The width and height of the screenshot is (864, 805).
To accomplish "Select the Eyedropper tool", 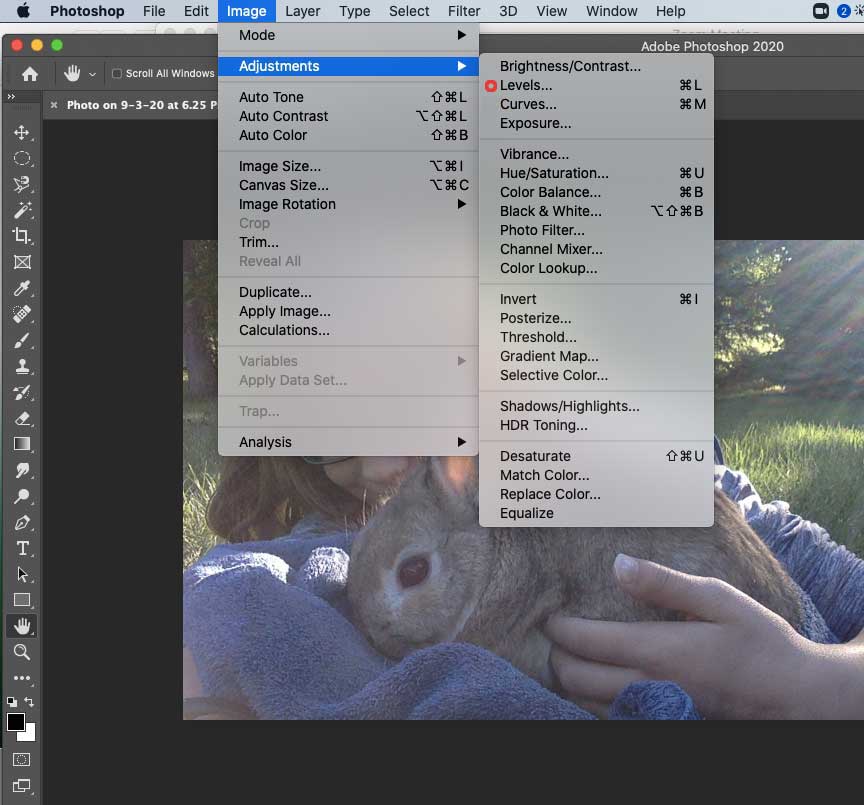I will coord(22,288).
